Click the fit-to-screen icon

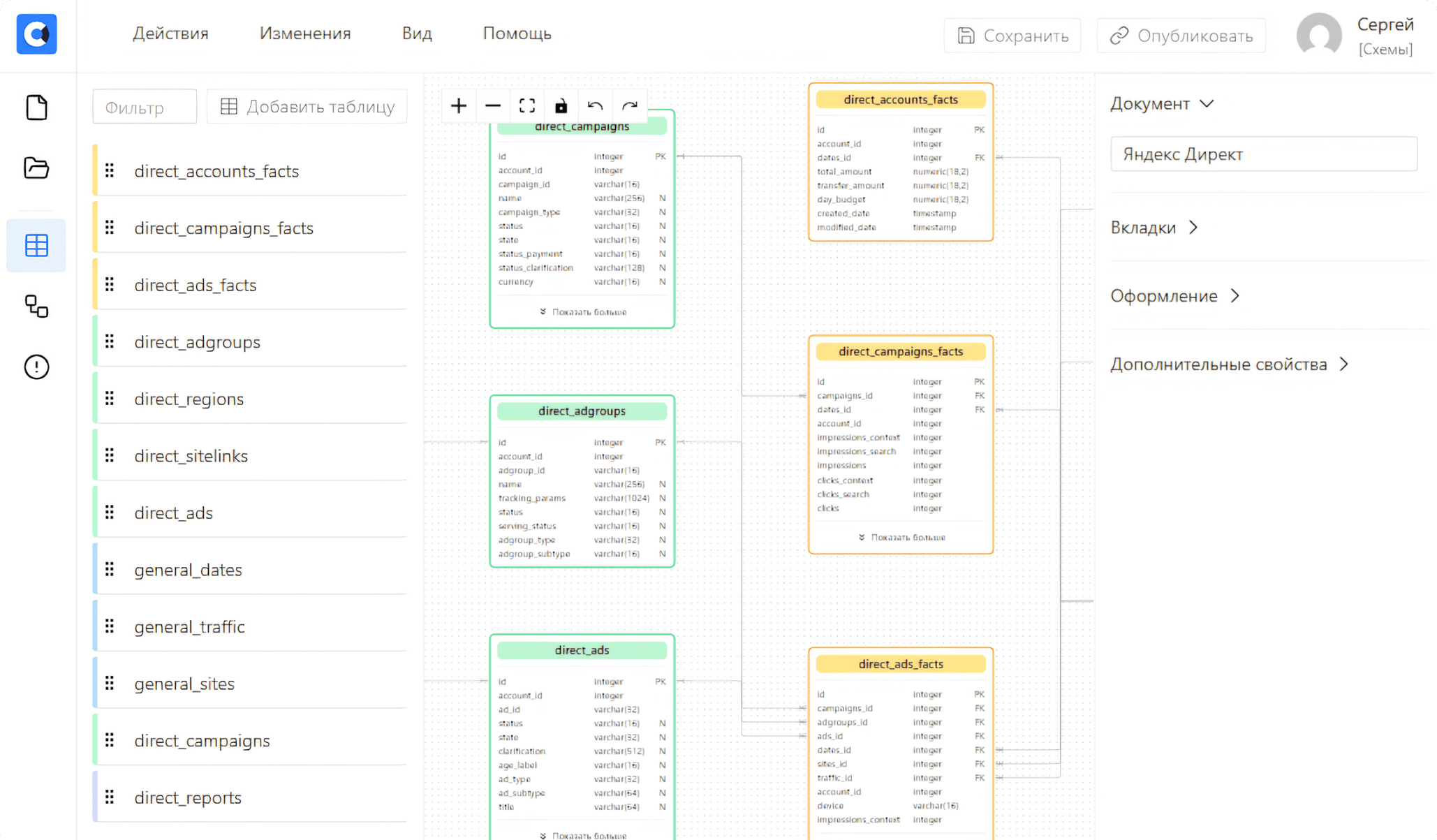tap(527, 106)
